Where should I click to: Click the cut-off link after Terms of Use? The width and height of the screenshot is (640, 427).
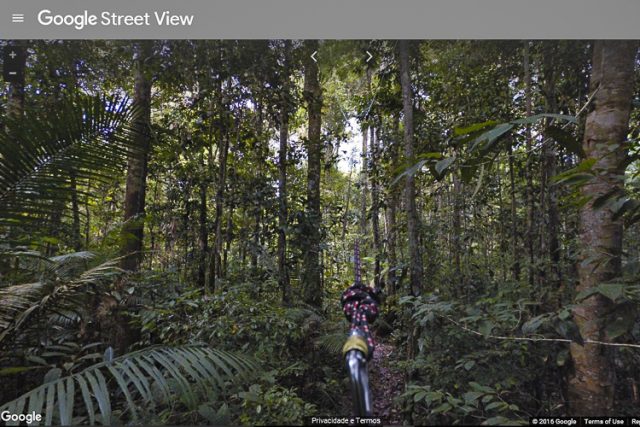coord(635,421)
